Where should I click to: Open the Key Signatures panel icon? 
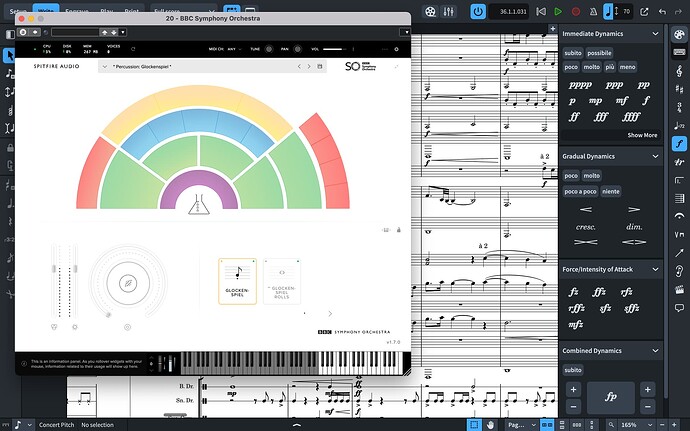pyautogui.click(x=679, y=89)
